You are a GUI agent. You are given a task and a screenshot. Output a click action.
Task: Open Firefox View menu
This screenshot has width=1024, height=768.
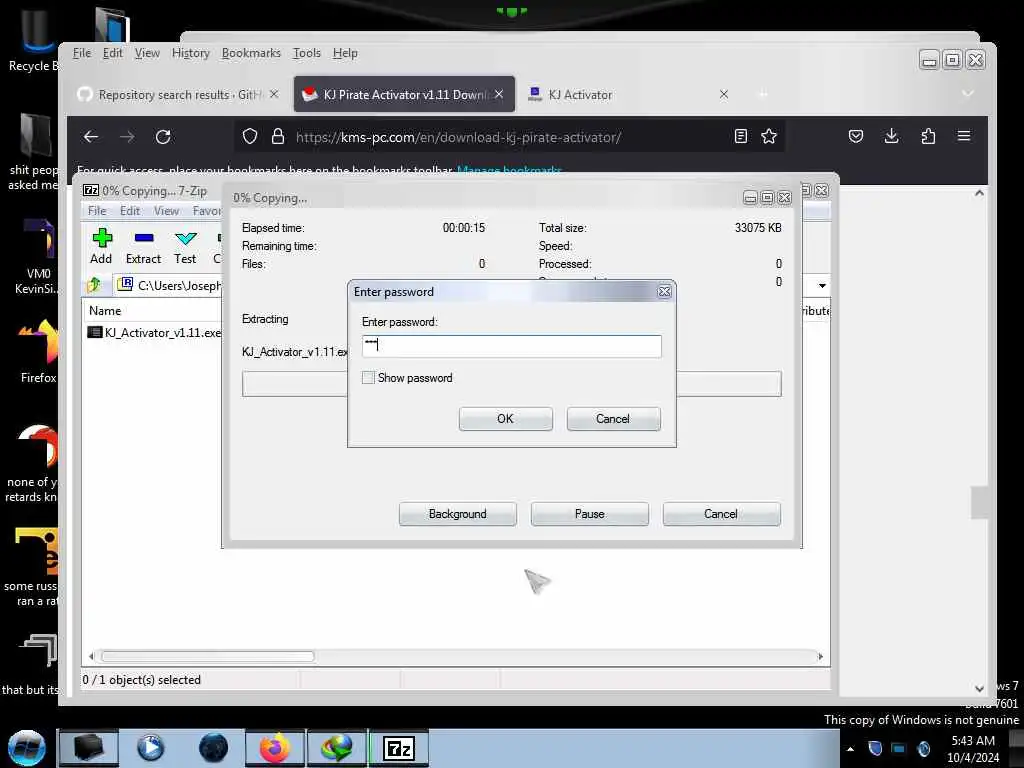[147, 53]
